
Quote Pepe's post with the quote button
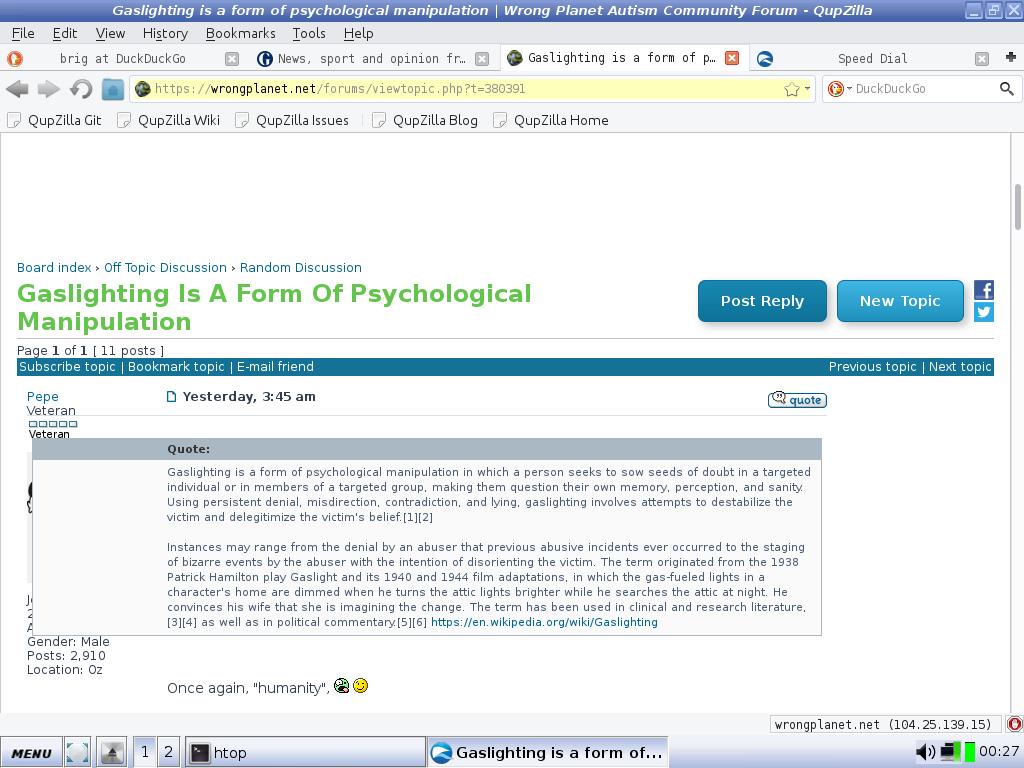797,400
